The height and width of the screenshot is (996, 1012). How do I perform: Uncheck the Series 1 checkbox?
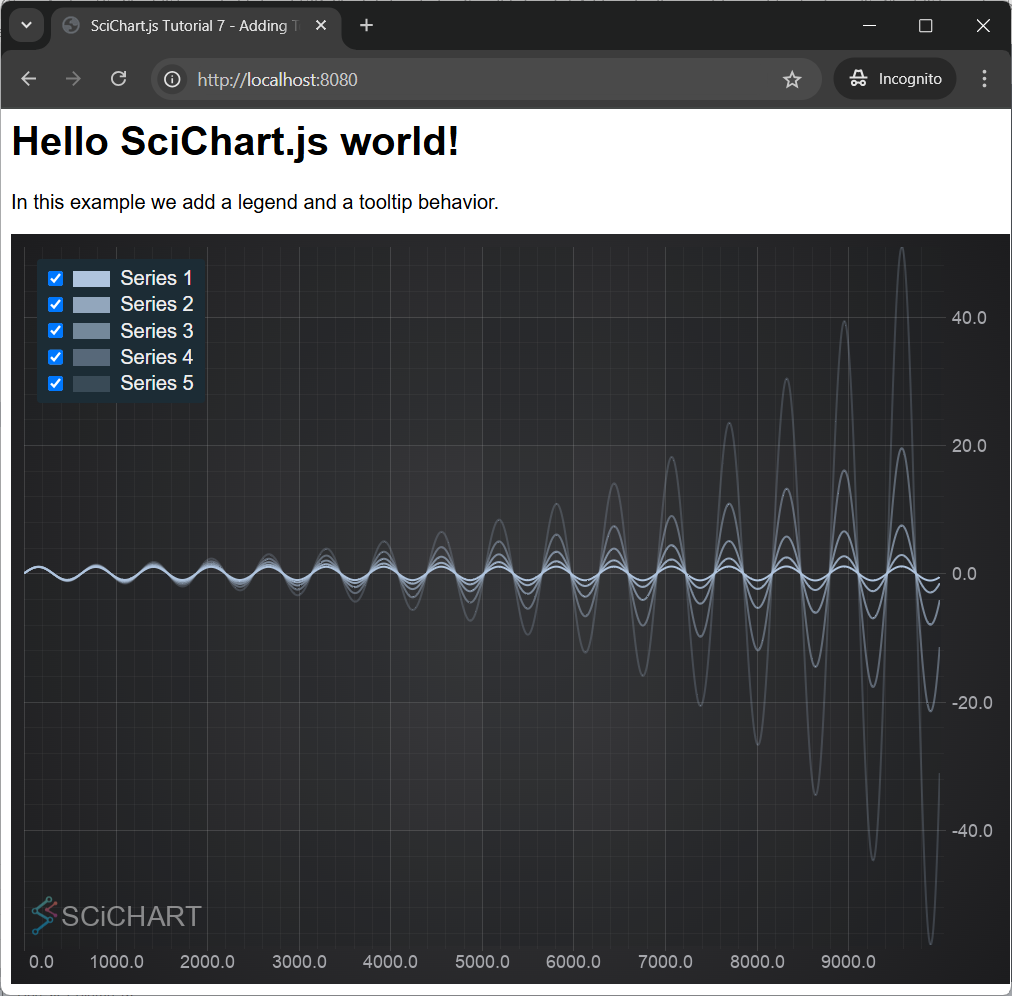click(x=56, y=279)
